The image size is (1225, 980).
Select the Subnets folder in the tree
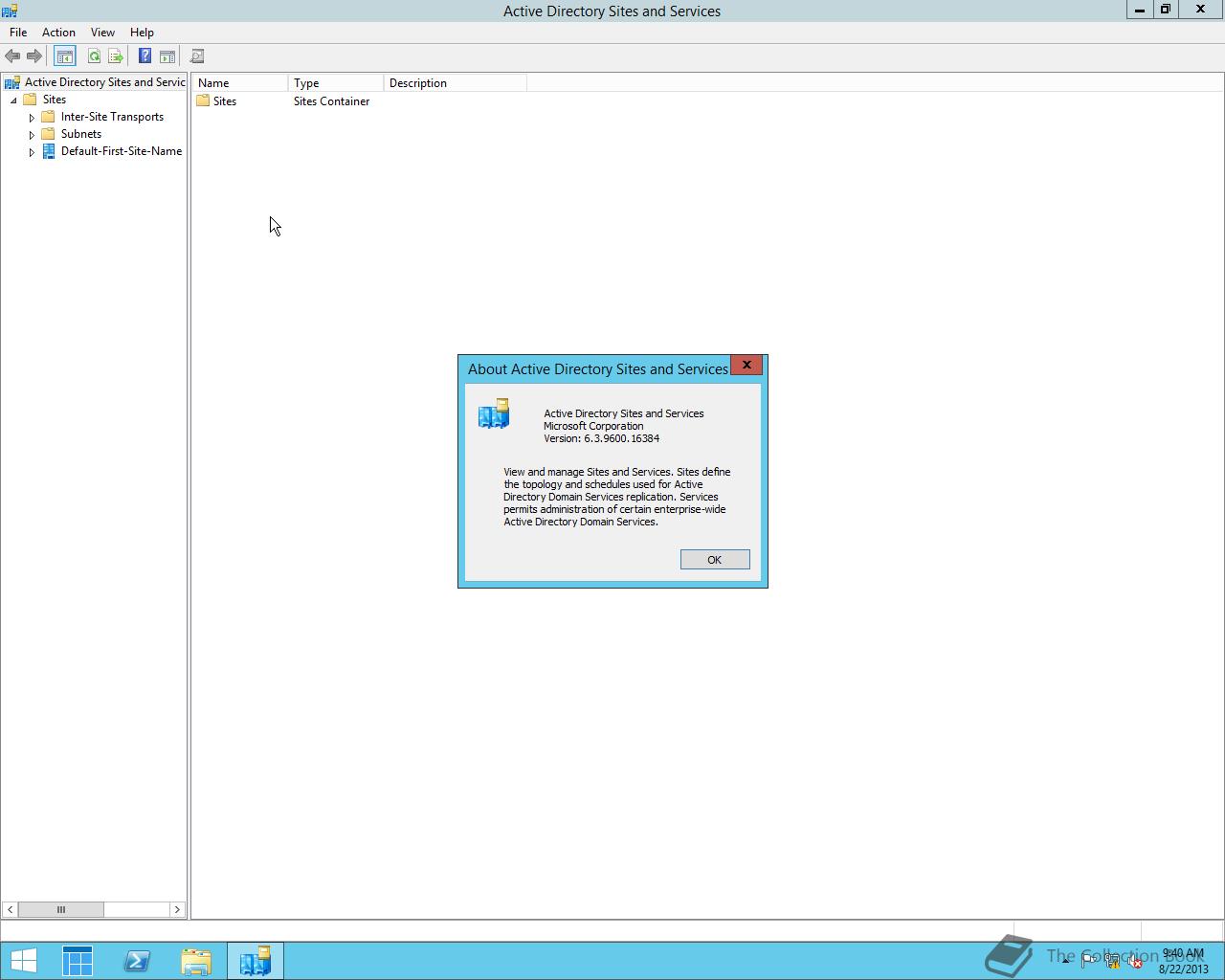(80, 134)
